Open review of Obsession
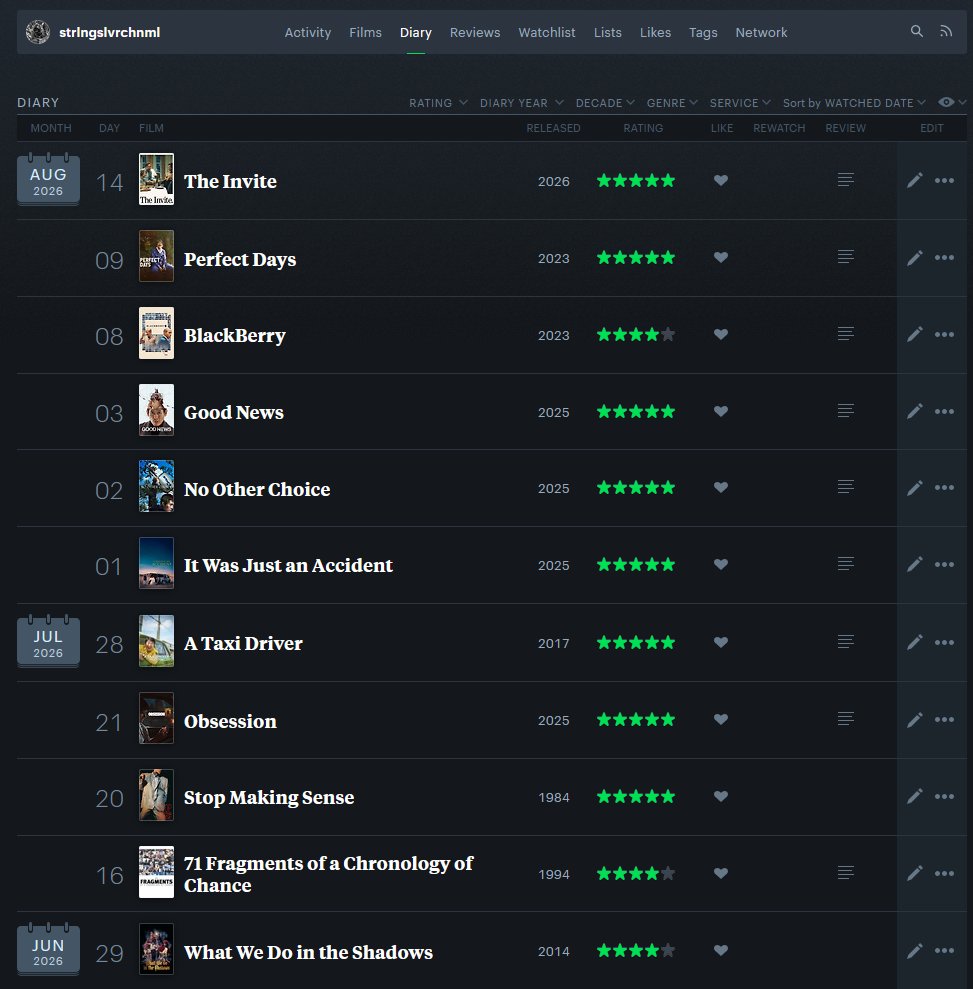This screenshot has height=989, width=973. pos(846,719)
